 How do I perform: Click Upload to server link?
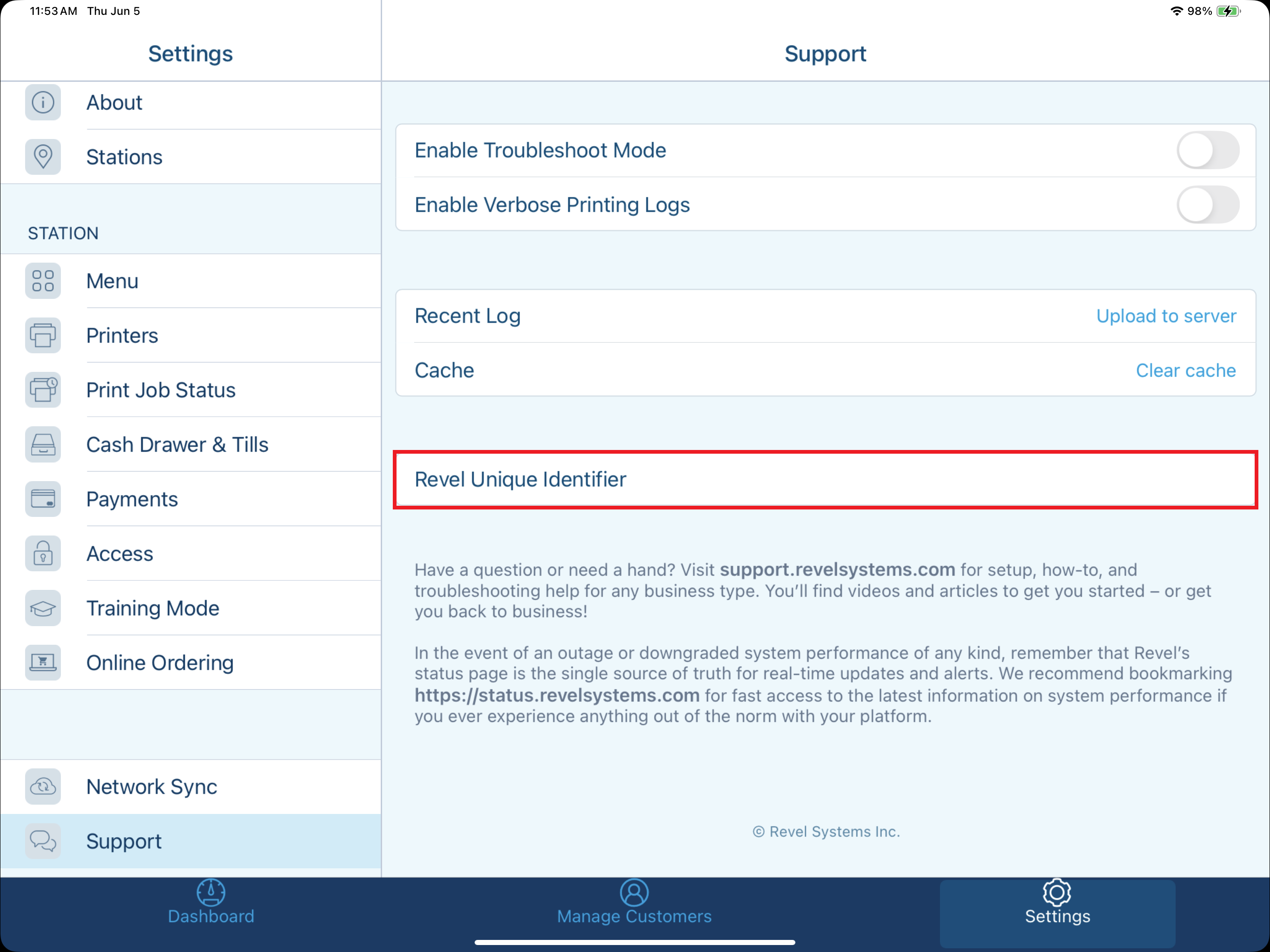[1166, 317]
